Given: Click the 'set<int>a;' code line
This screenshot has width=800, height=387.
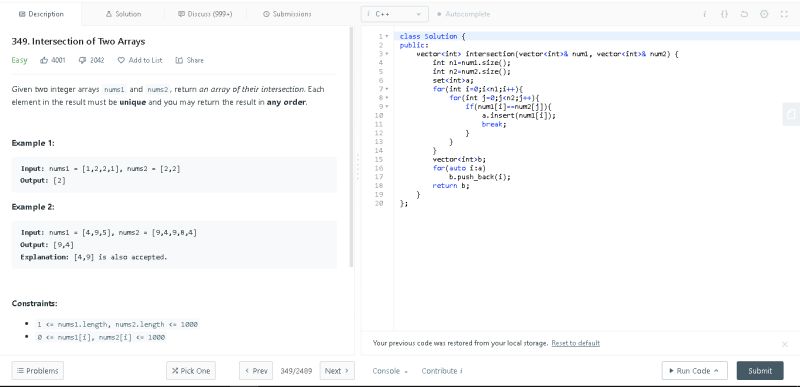Looking at the screenshot, I should pyautogui.click(x=453, y=80).
